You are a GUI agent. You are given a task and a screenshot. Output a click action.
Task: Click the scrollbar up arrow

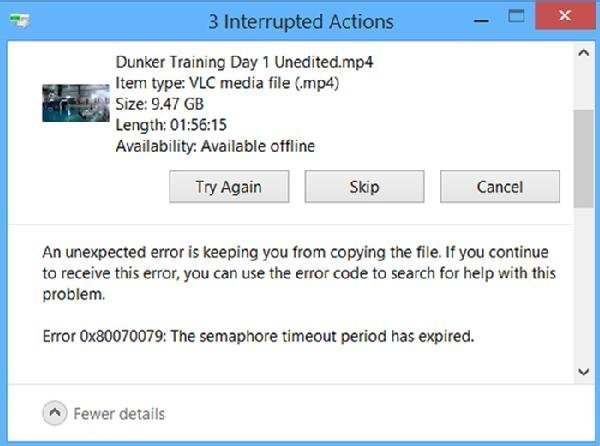[584, 53]
